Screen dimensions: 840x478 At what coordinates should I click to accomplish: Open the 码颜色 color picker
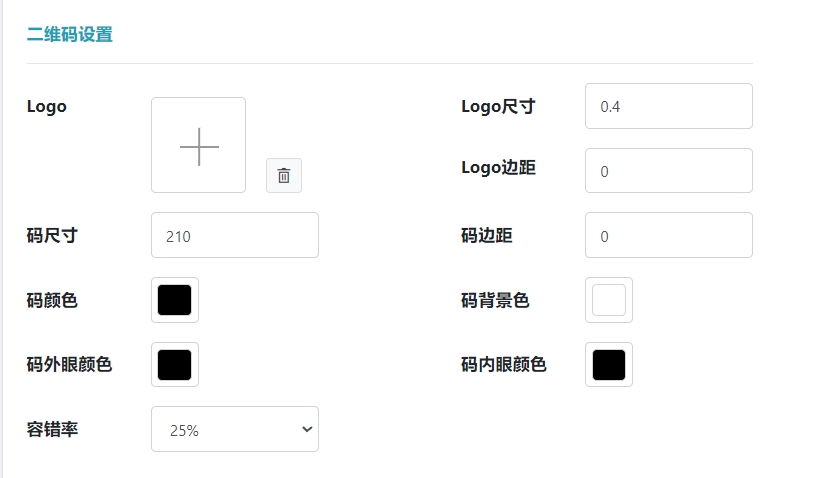click(x=175, y=300)
